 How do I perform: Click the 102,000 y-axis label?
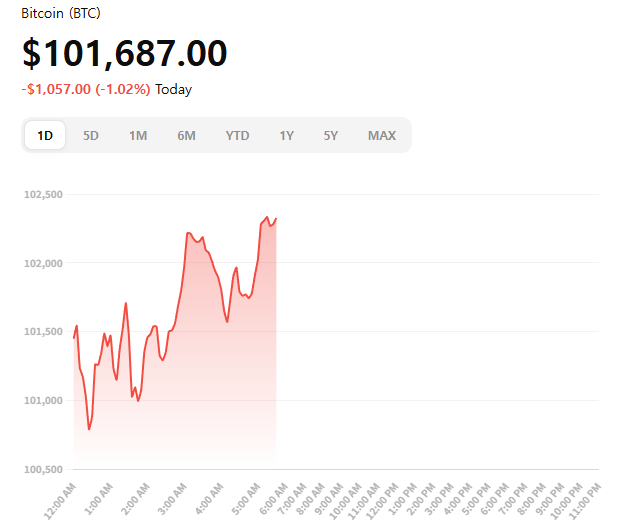coord(43,263)
